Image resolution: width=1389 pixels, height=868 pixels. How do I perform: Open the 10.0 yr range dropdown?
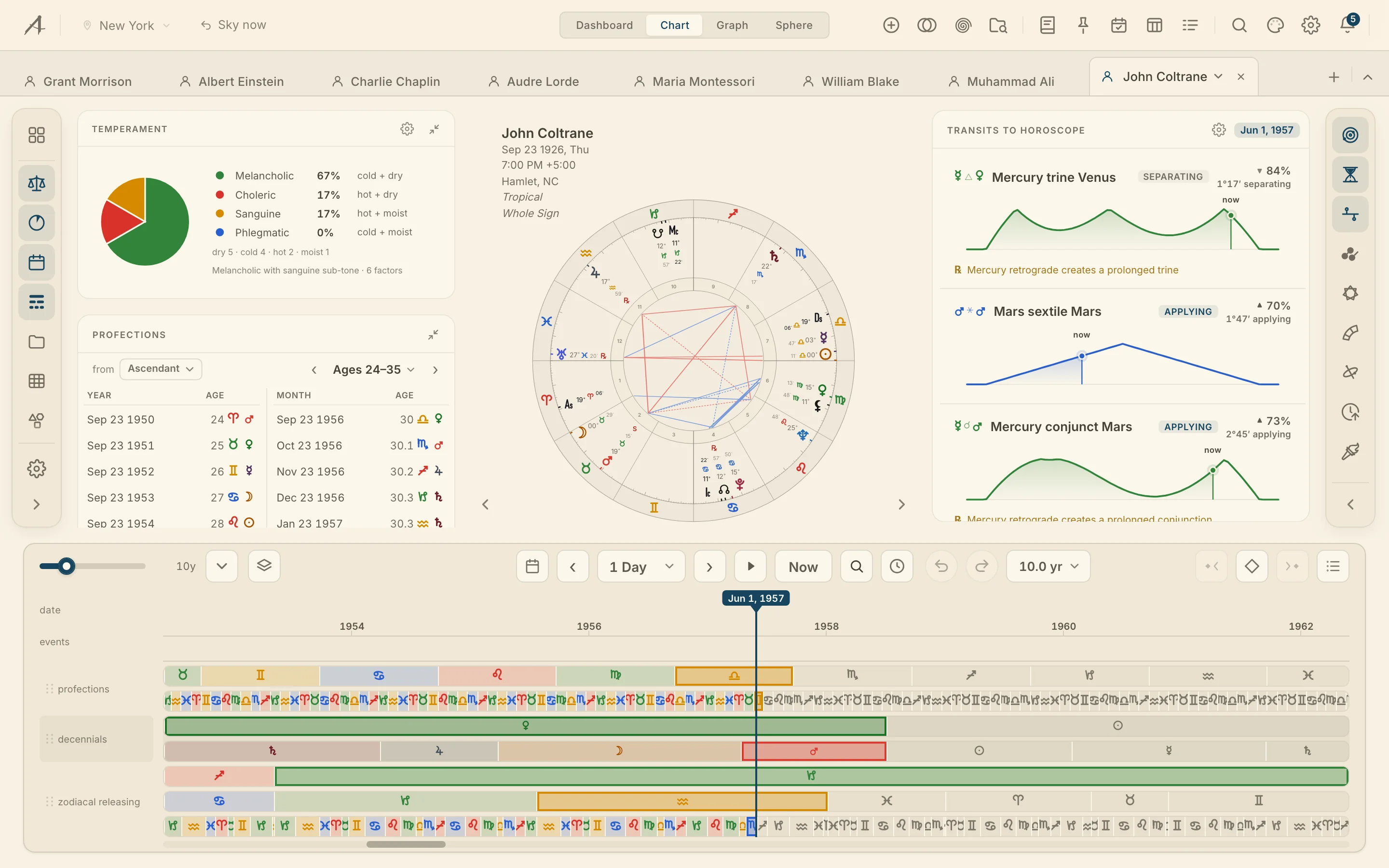(x=1048, y=567)
